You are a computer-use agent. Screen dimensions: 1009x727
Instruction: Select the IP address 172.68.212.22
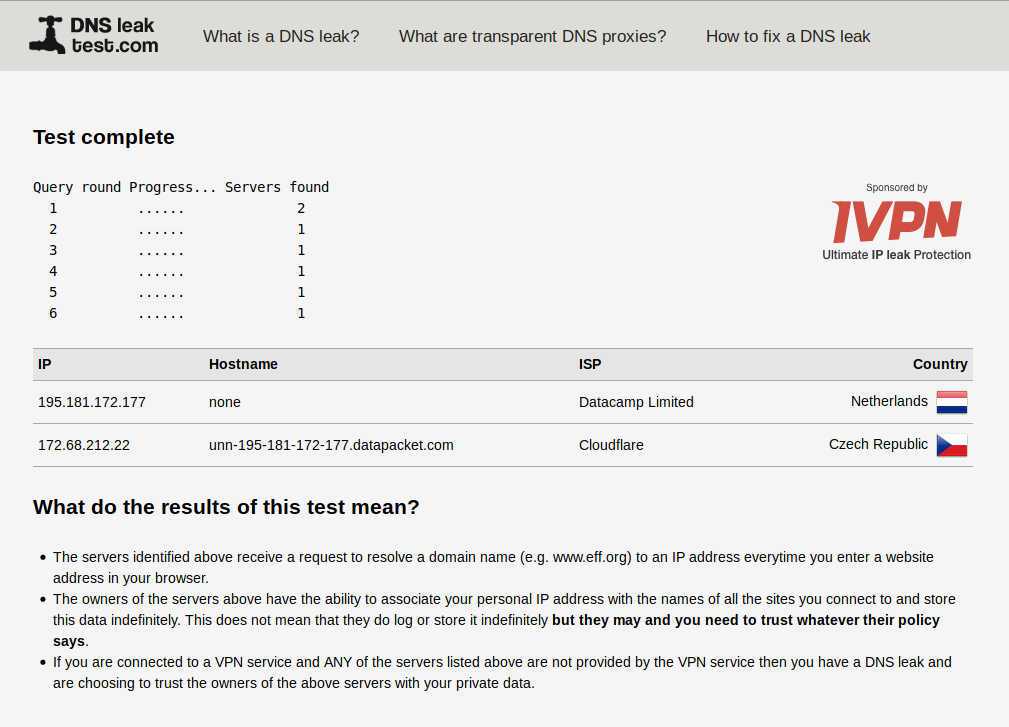(84, 445)
